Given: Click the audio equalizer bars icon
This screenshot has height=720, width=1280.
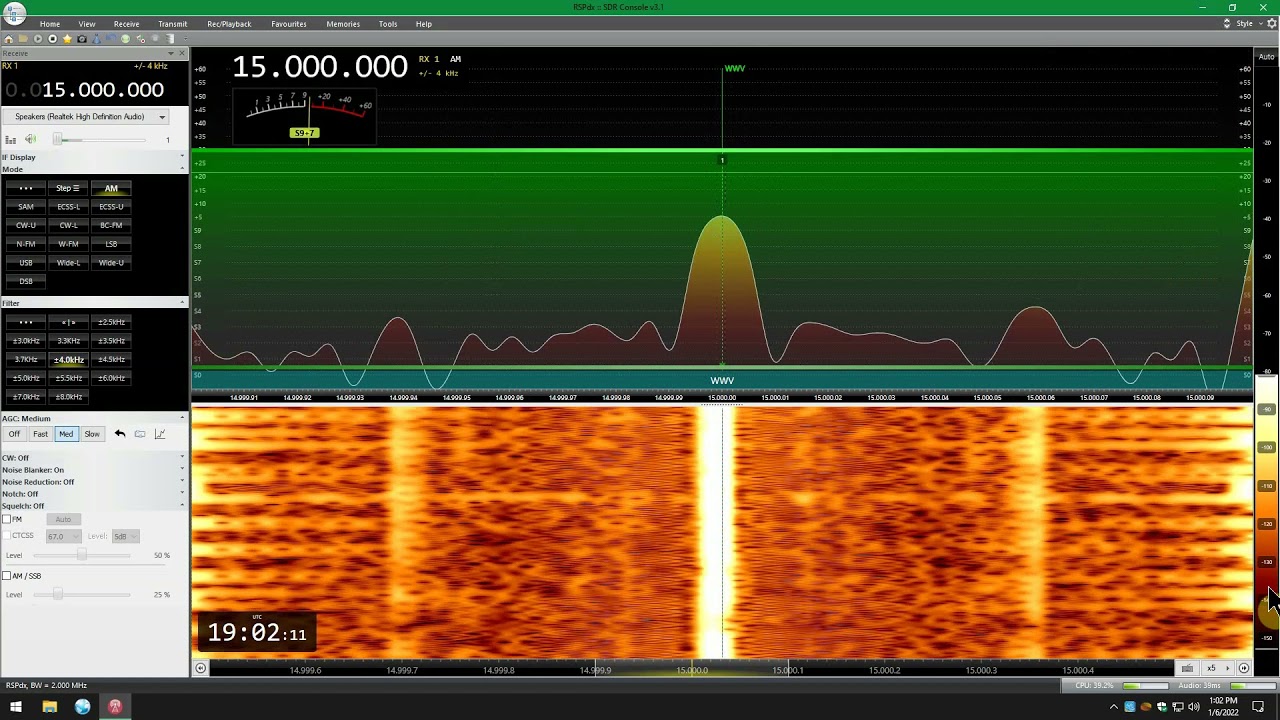Looking at the screenshot, I should 11,140.
